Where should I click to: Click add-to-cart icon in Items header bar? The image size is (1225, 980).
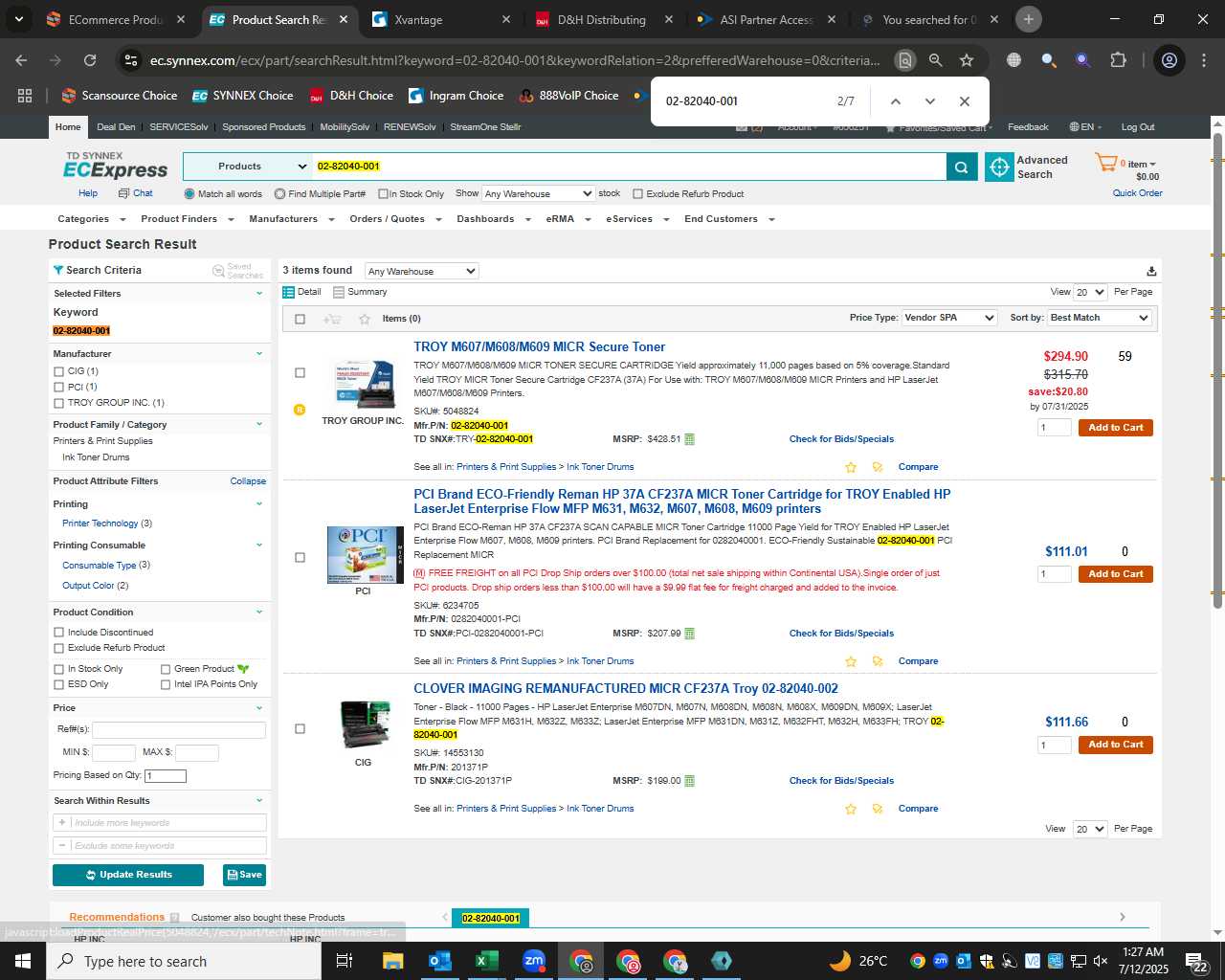pyautogui.click(x=332, y=319)
